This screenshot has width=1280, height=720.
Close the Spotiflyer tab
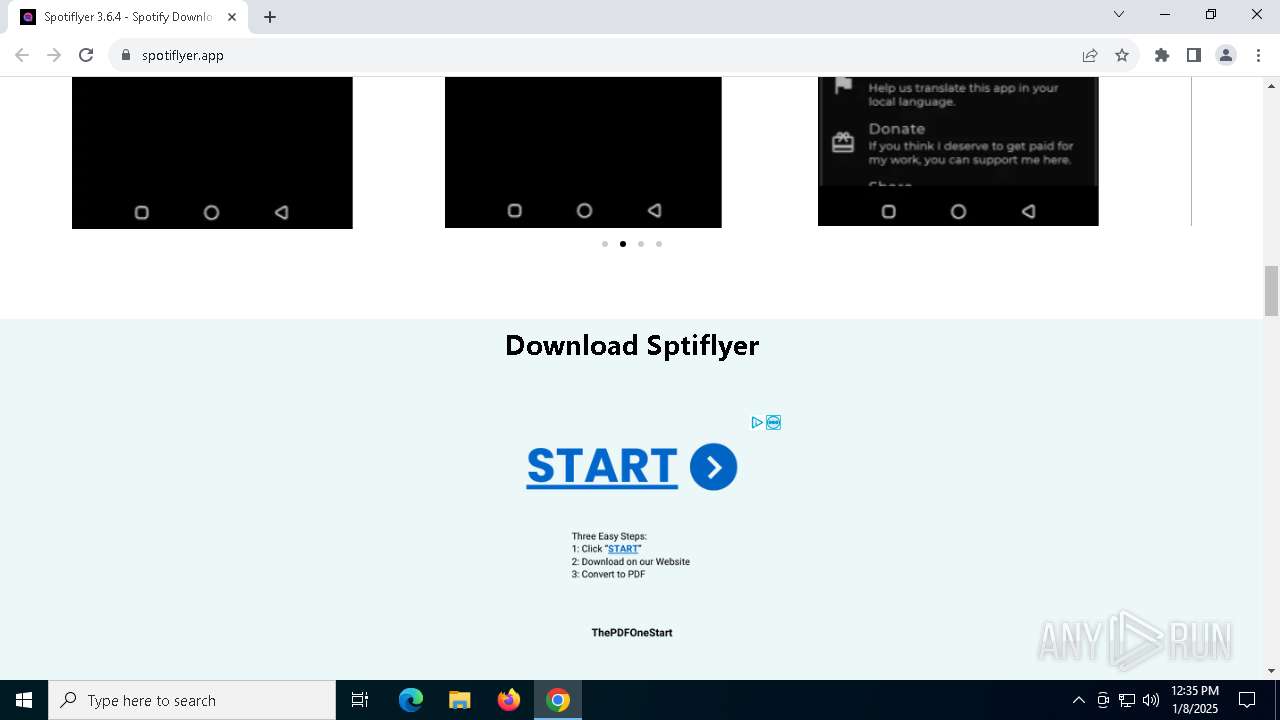tap(232, 17)
